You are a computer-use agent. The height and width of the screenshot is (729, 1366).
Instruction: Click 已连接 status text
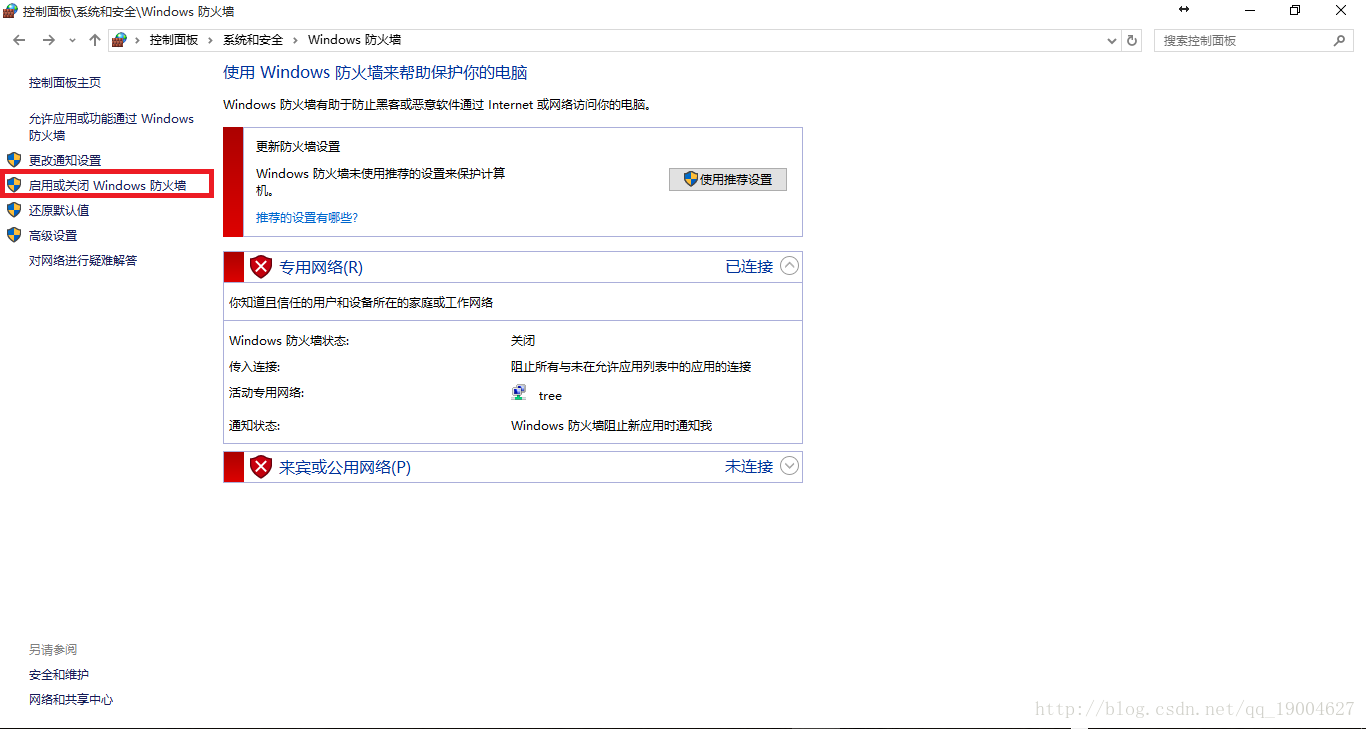pos(749,267)
